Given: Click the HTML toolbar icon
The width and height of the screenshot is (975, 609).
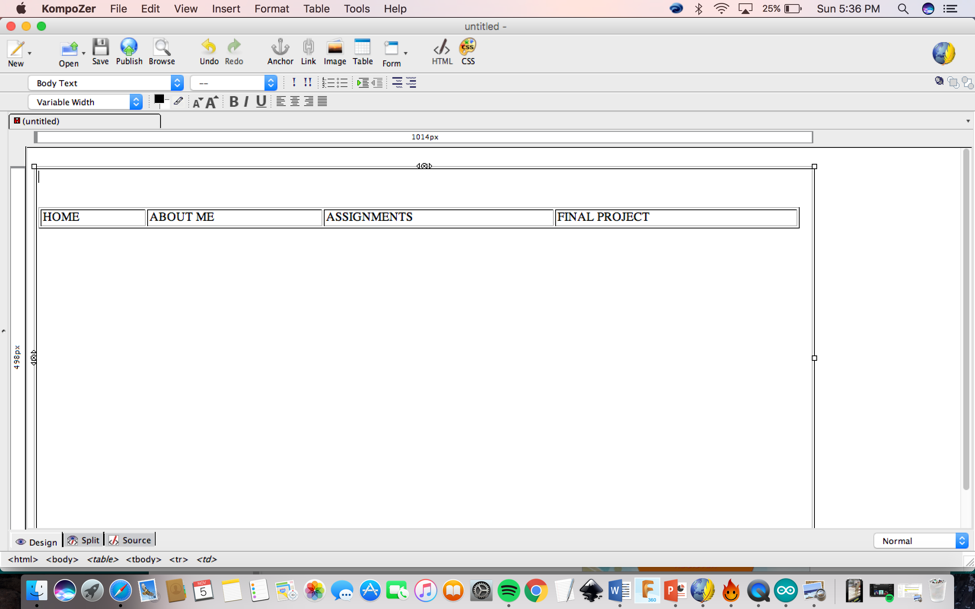Looking at the screenshot, I should point(442,47).
